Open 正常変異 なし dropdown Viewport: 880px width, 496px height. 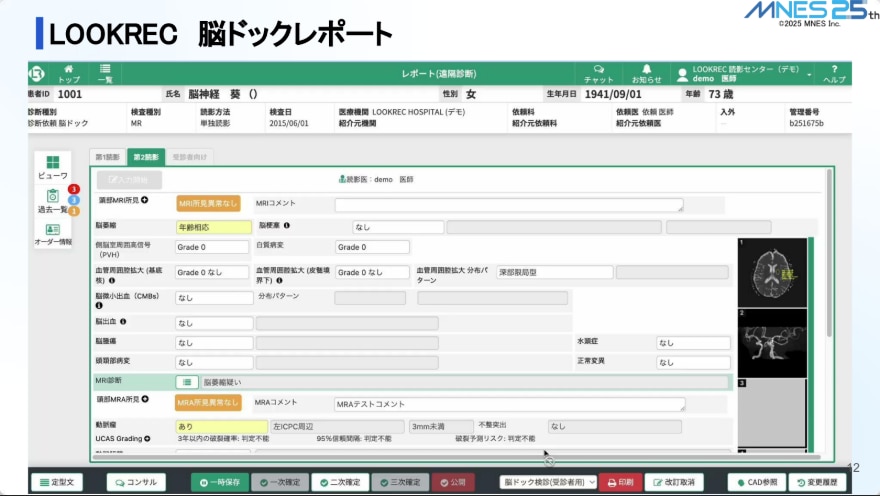[x=693, y=362]
